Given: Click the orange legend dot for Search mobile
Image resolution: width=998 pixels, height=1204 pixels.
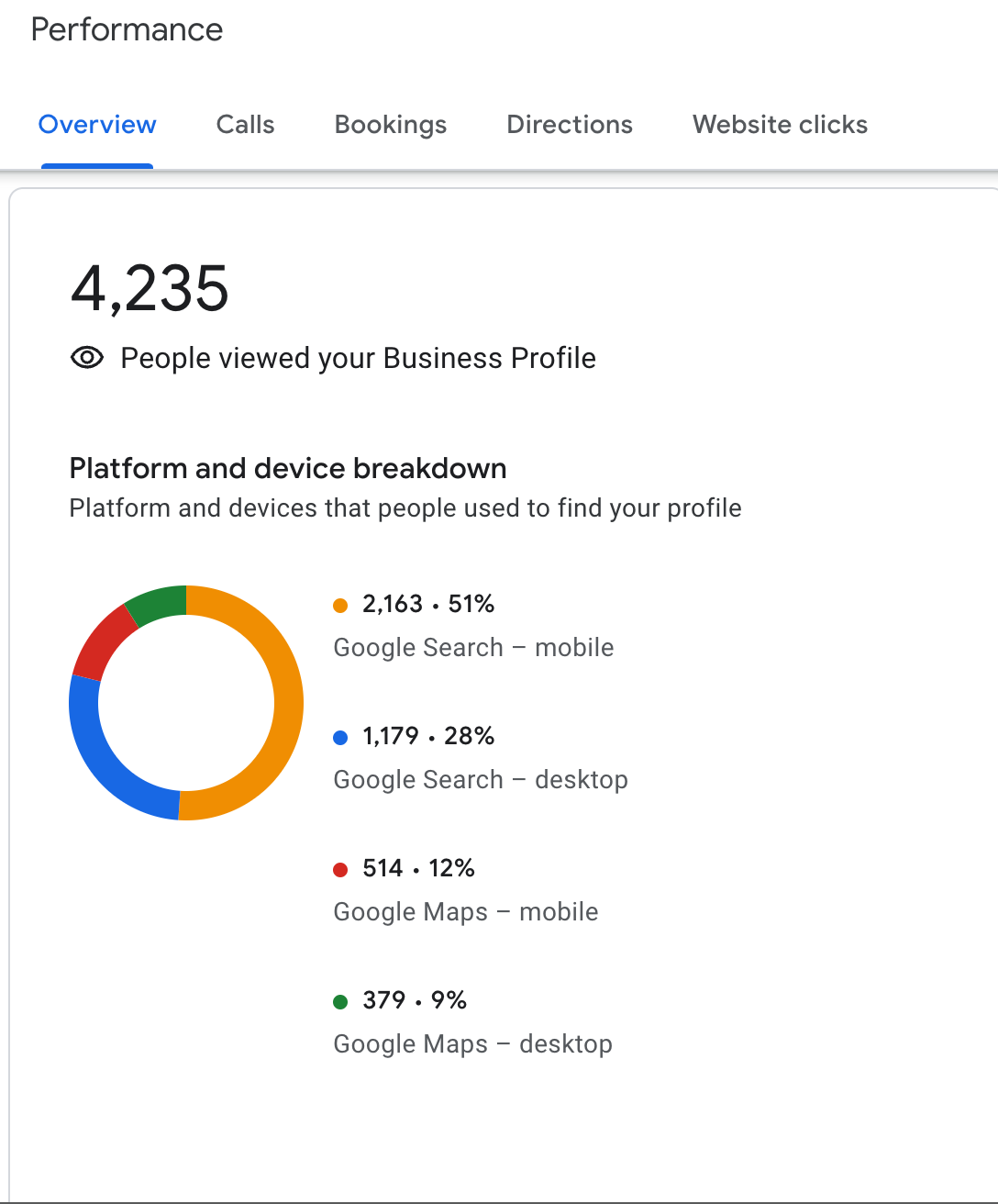Looking at the screenshot, I should click(x=340, y=605).
